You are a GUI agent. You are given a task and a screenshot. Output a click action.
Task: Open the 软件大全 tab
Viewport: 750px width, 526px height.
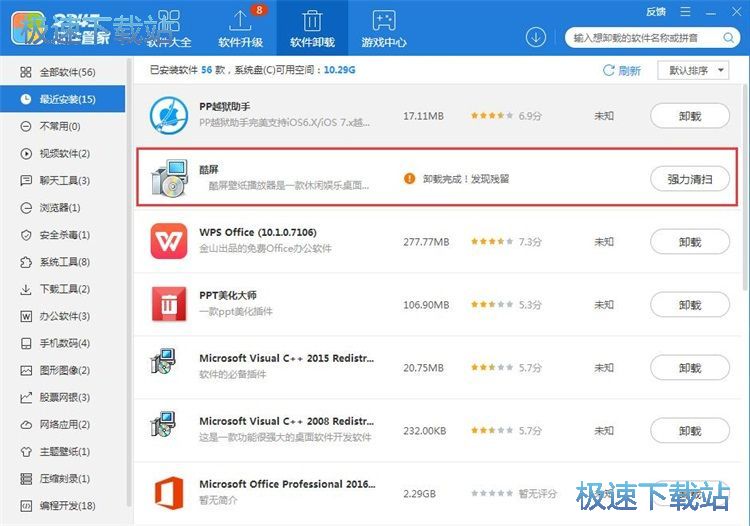tap(169, 28)
